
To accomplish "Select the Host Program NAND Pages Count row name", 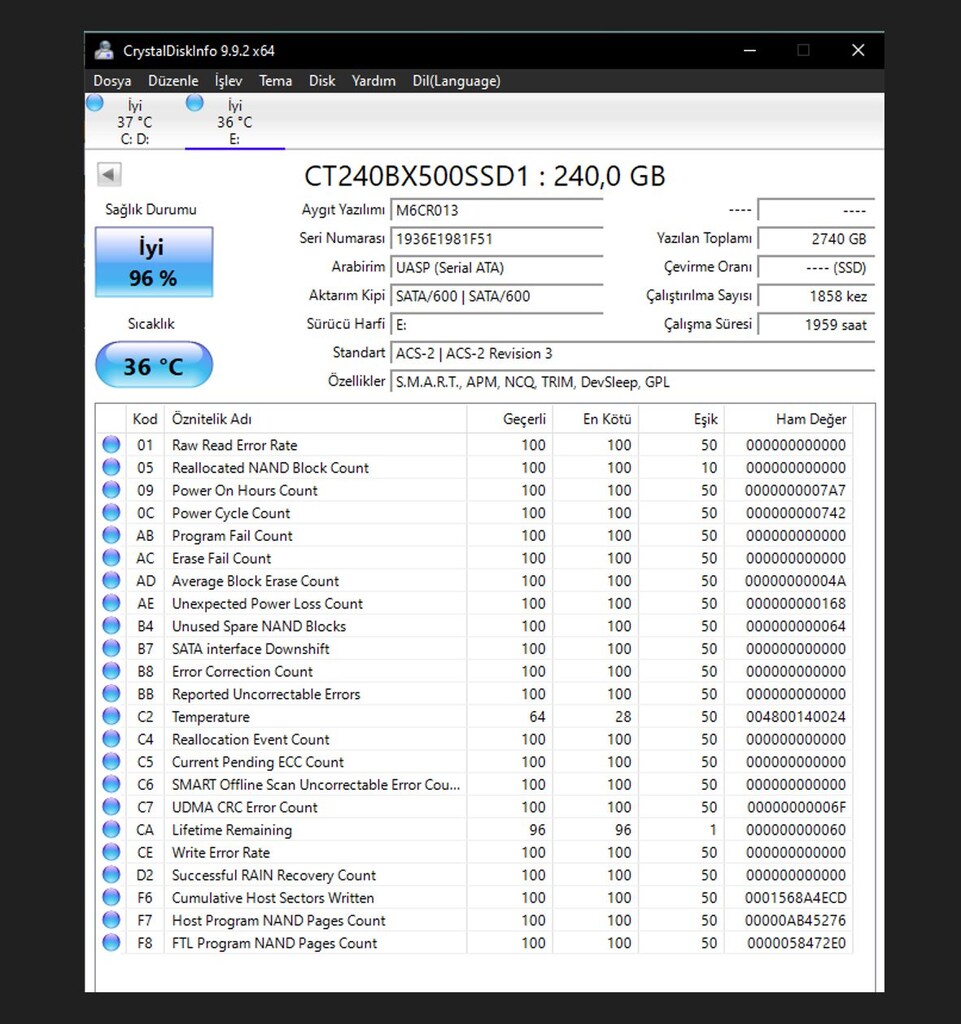I will pos(279,920).
